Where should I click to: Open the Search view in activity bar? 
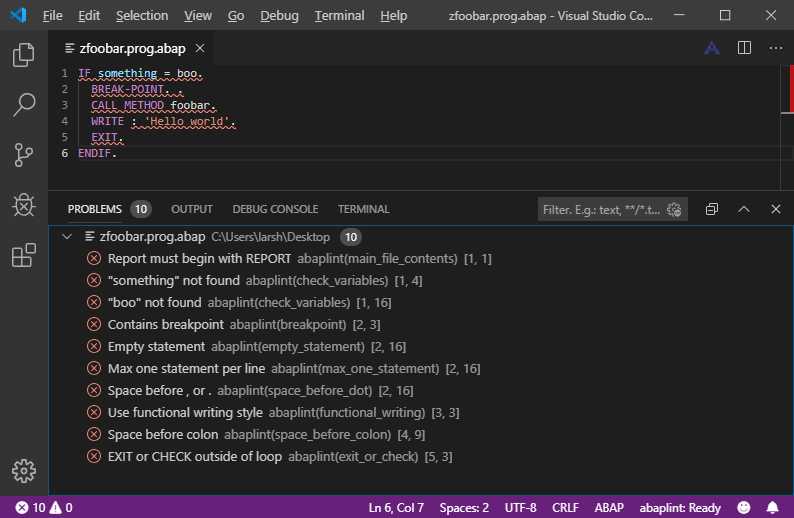pos(23,105)
